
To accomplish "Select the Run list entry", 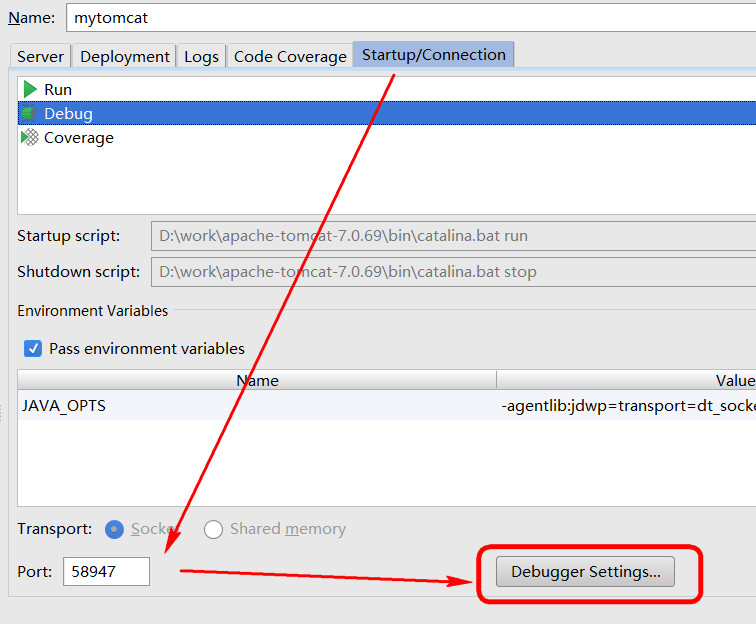I will pyautogui.click(x=387, y=89).
